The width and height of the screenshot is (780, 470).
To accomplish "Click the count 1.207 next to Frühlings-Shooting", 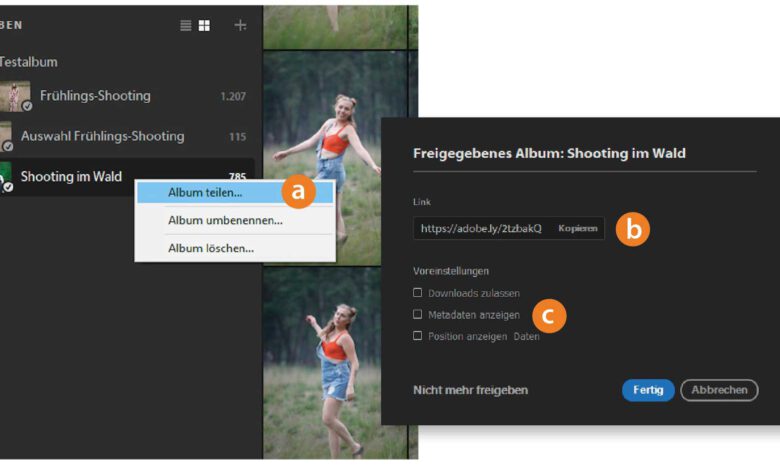I will click(233, 96).
